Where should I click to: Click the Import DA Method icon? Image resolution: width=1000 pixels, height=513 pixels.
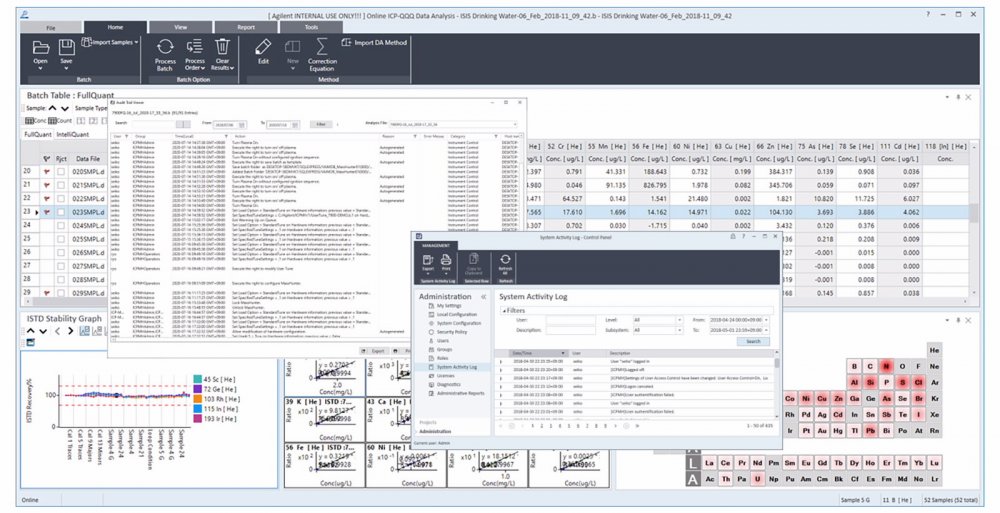point(346,42)
